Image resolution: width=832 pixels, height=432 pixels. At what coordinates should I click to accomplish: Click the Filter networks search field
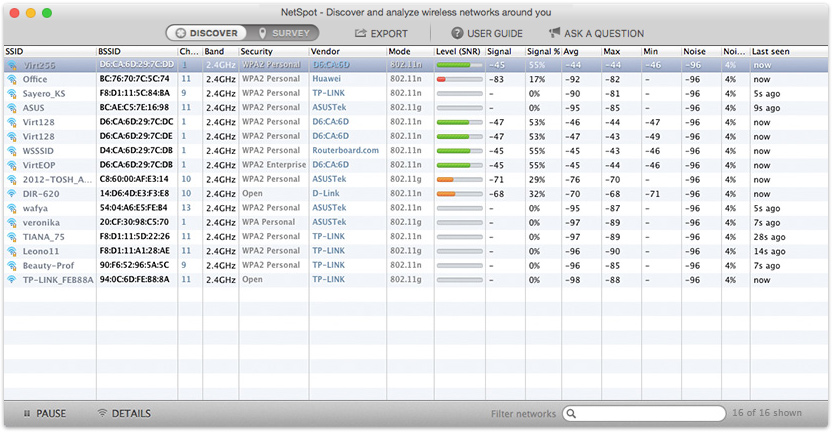(x=644, y=413)
